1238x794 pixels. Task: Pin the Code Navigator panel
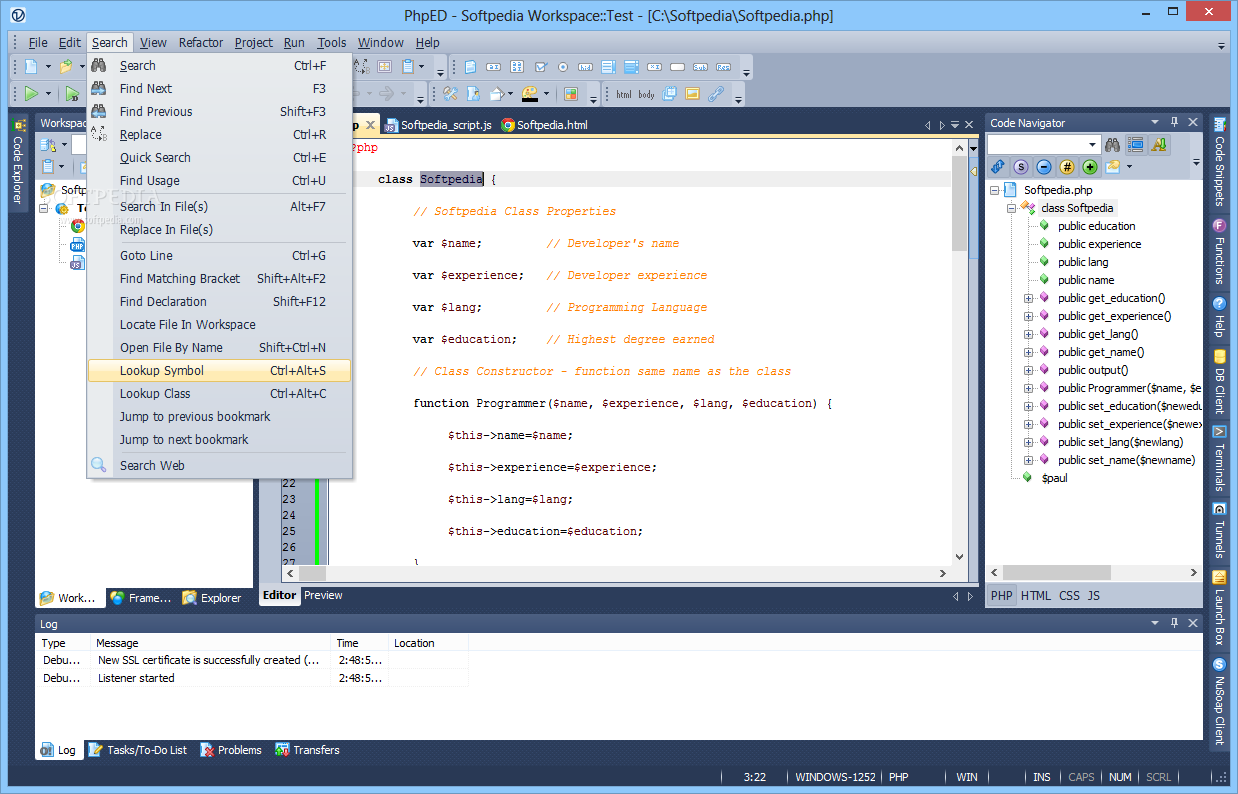[x=1175, y=122]
